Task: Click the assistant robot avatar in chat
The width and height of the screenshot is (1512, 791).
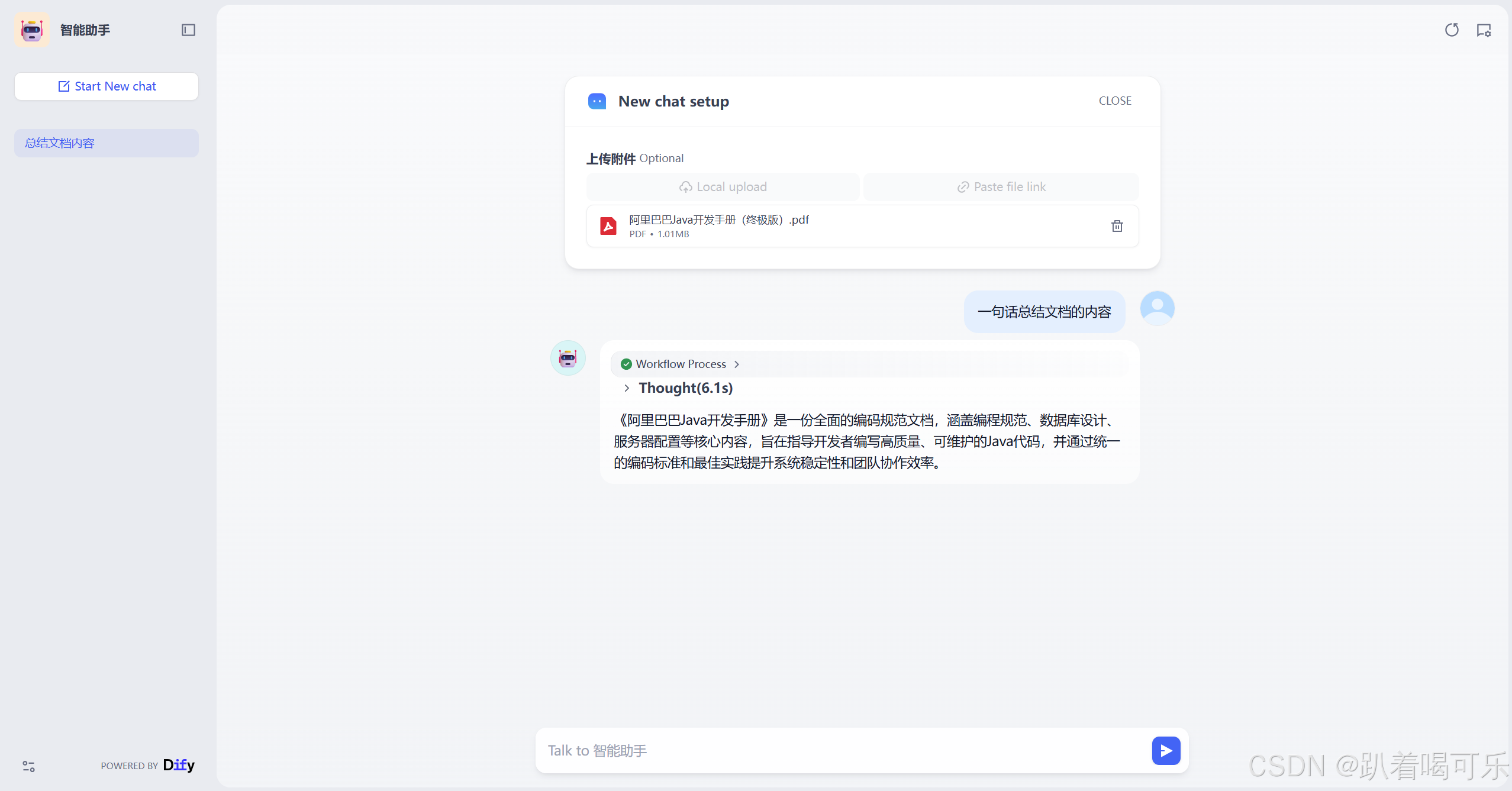Action: pyautogui.click(x=568, y=358)
